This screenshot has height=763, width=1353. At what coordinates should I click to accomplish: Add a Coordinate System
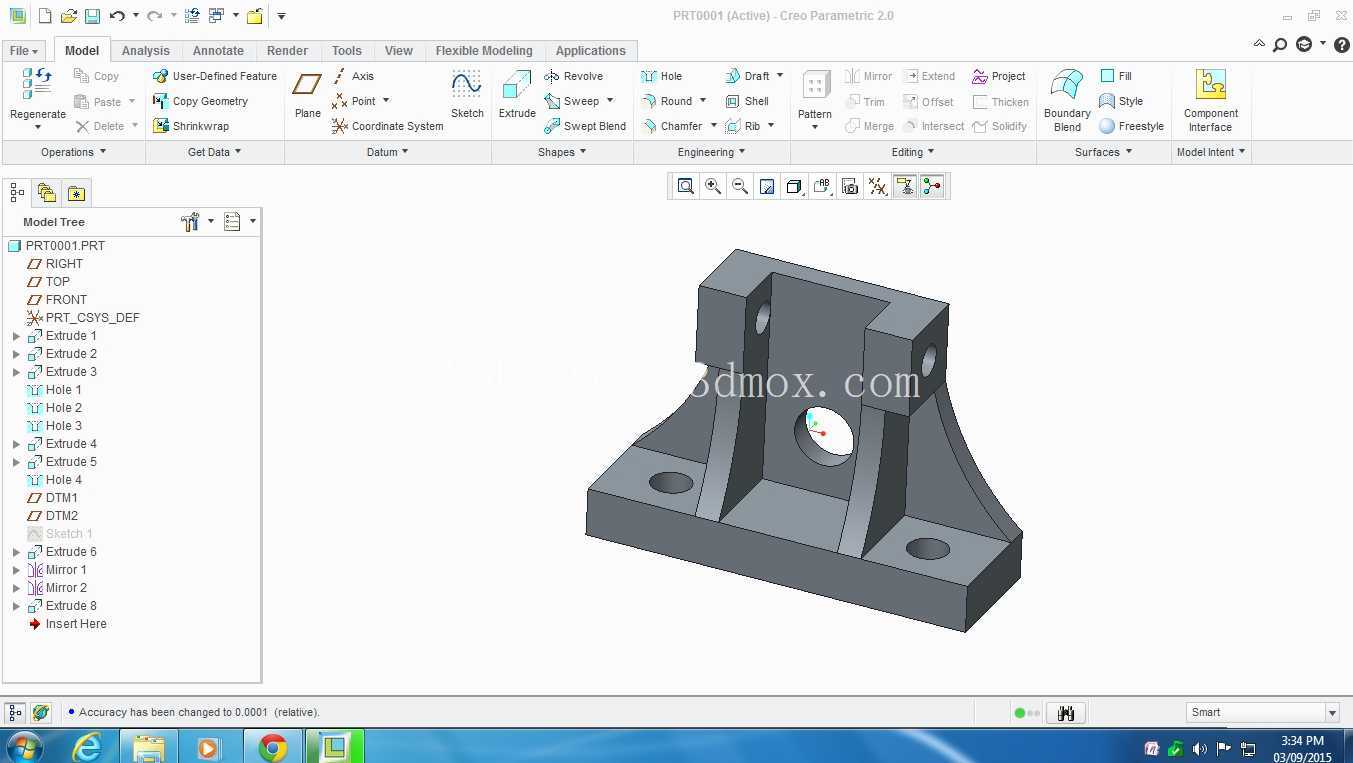(x=388, y=126)
